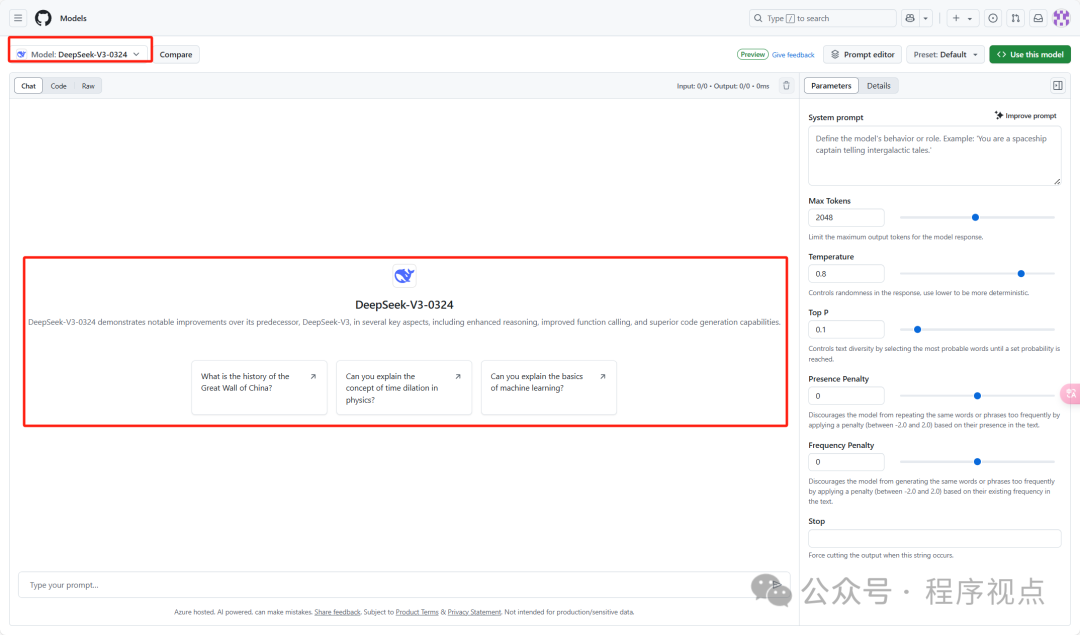Focus the Type / to search field
Screen dimensions: 1080x635
tap(822, 18)
